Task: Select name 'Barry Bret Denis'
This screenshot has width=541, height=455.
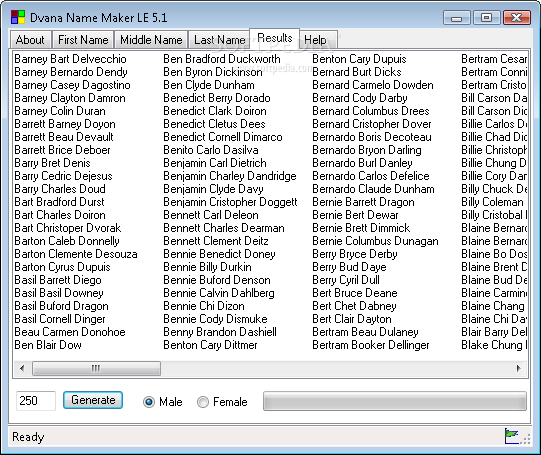Action: tap(52, 163)
